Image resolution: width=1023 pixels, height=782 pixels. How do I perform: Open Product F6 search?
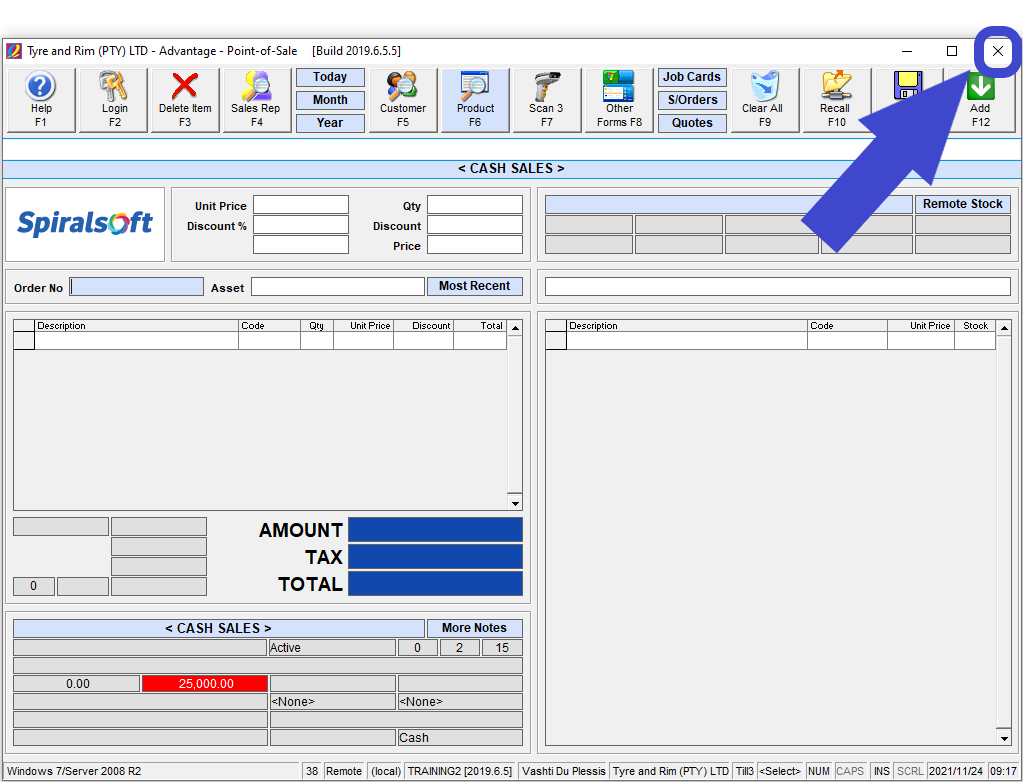click(x=475, y=100)
